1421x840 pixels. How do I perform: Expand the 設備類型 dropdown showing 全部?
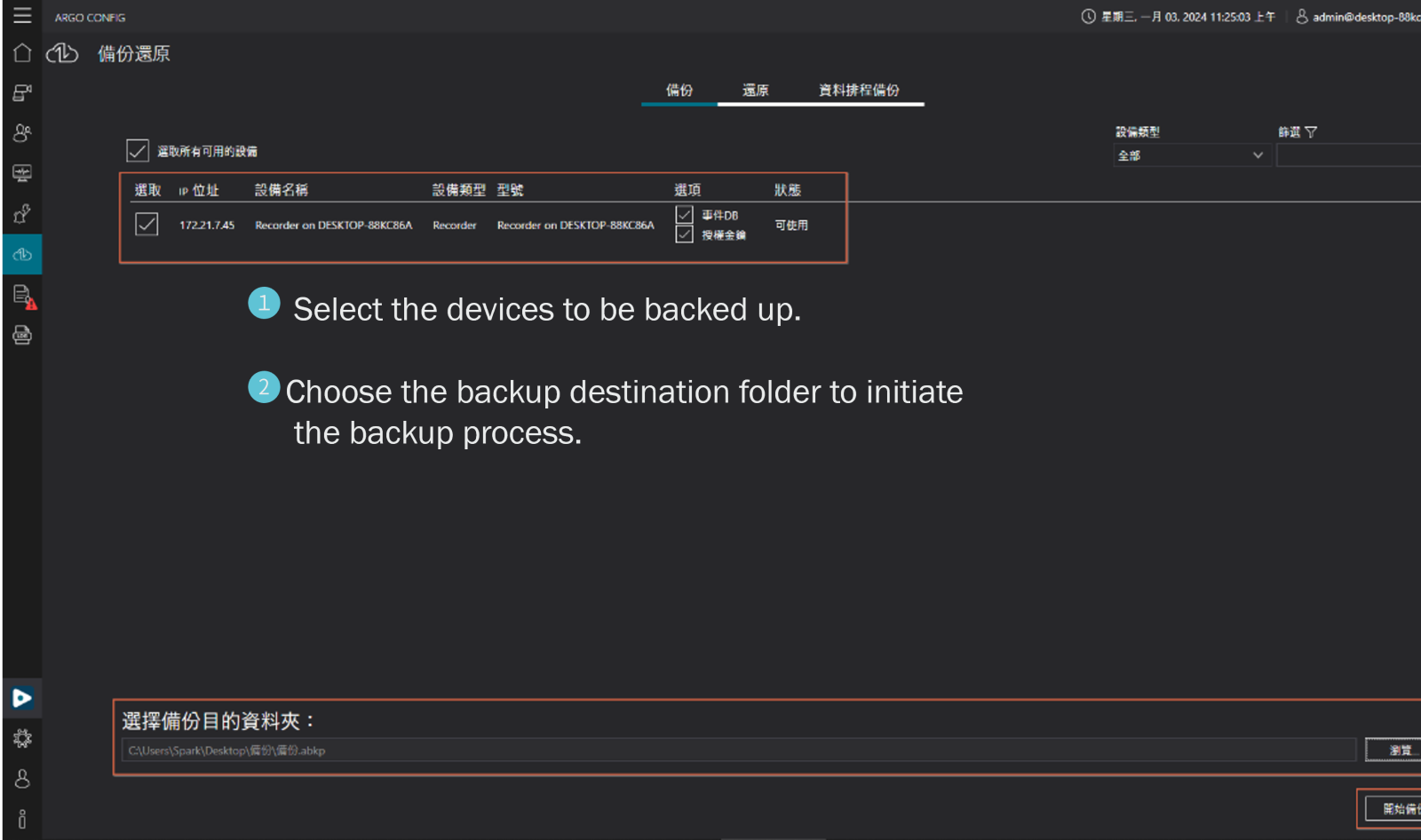[x=1189, y=155]
